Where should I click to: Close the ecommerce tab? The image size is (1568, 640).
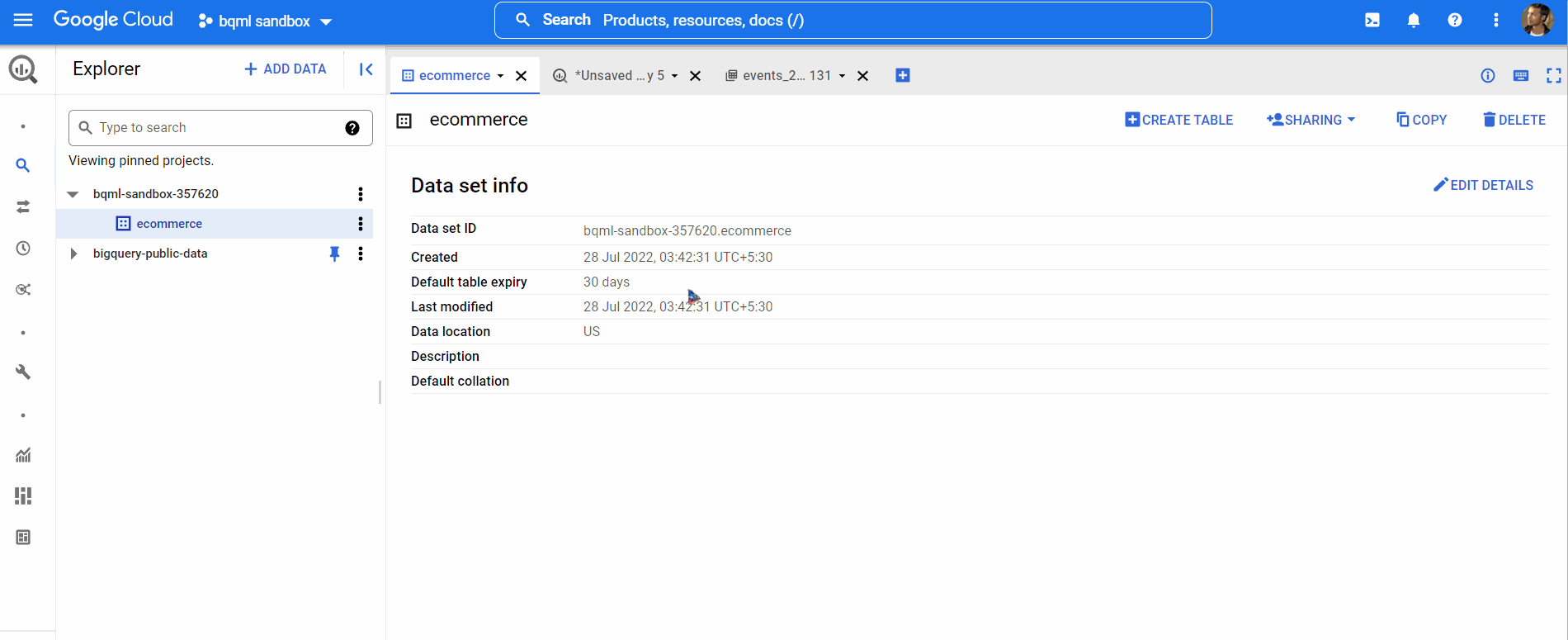point(522,76)
